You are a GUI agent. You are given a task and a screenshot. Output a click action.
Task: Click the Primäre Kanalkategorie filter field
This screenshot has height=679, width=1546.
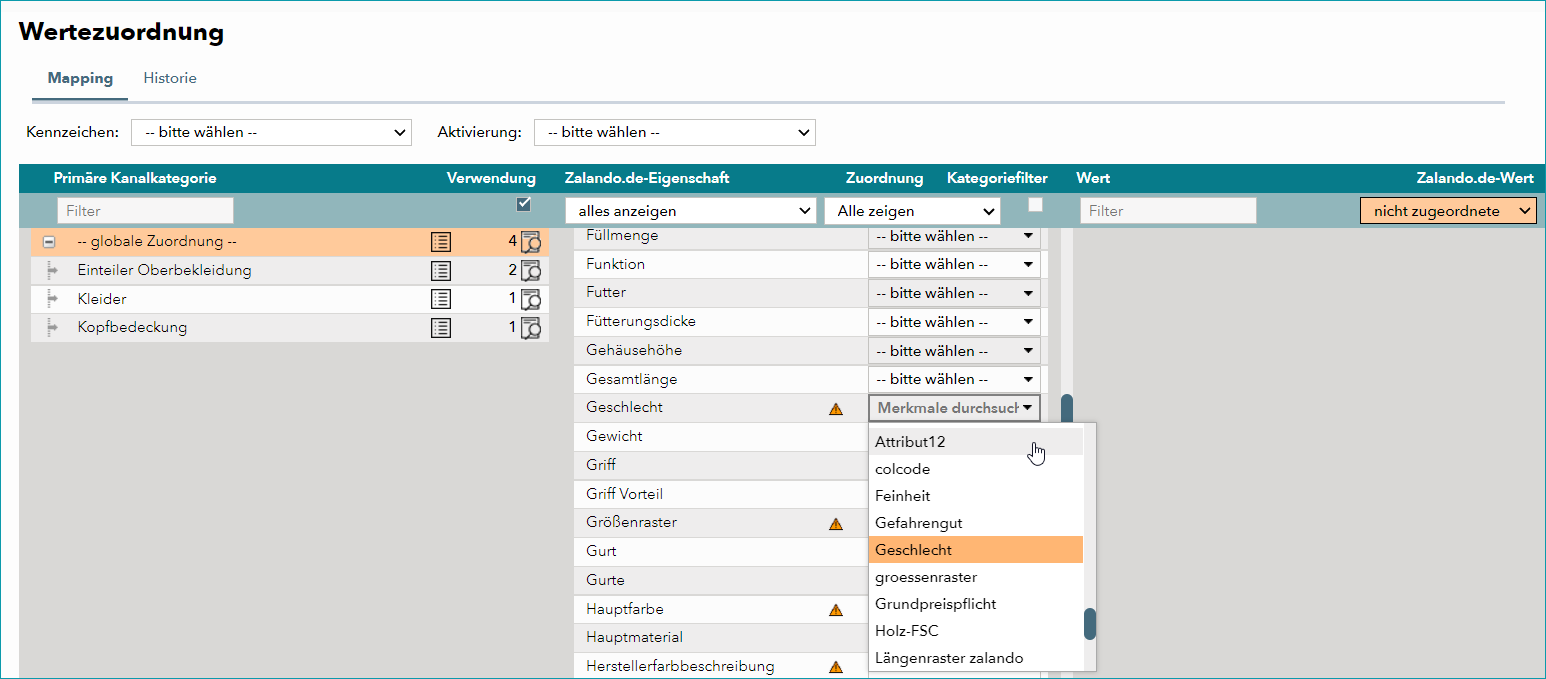point(145,211)
